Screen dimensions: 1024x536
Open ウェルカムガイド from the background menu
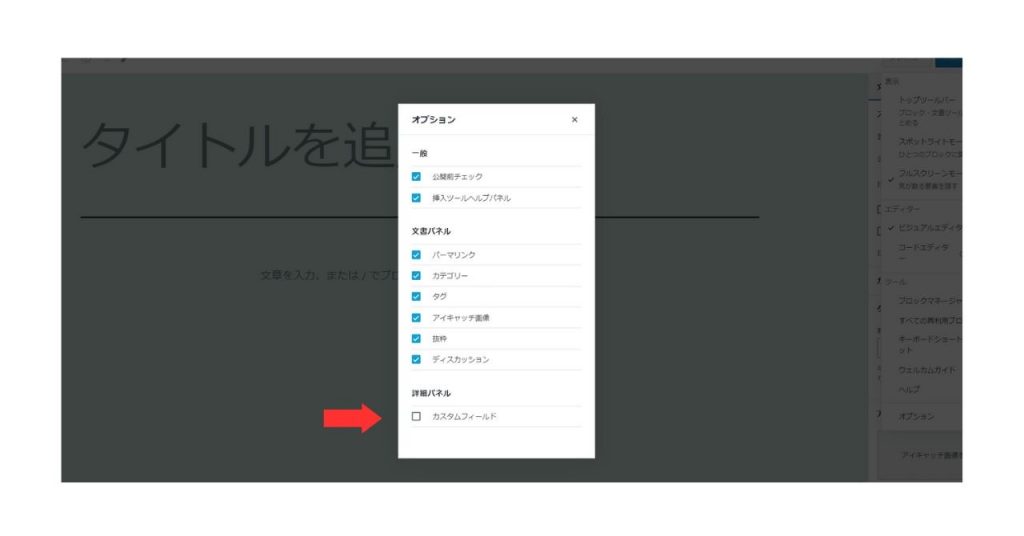pyautogui.click(x=926, y=370)
